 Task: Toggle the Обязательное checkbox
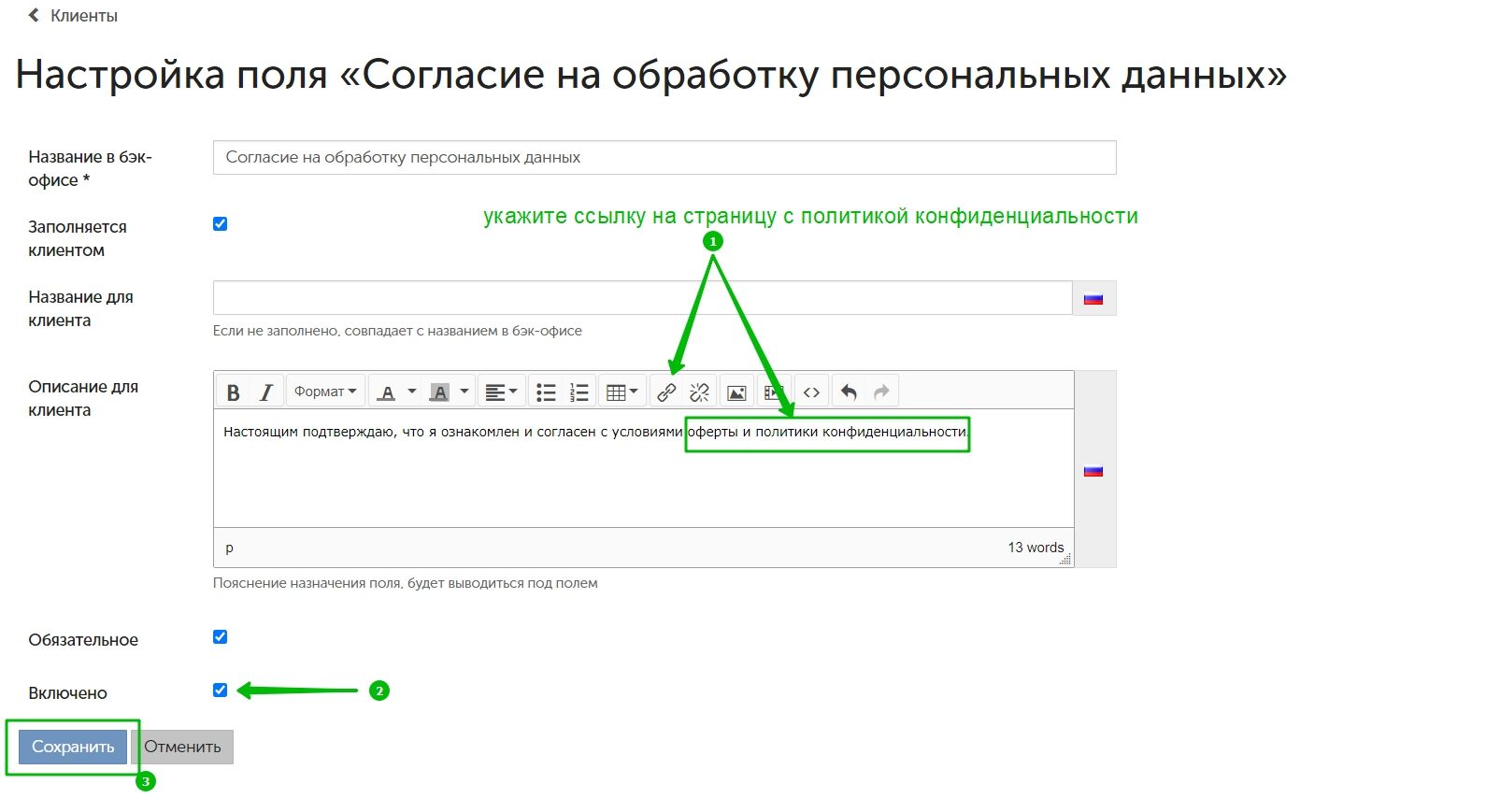point(221,637)
